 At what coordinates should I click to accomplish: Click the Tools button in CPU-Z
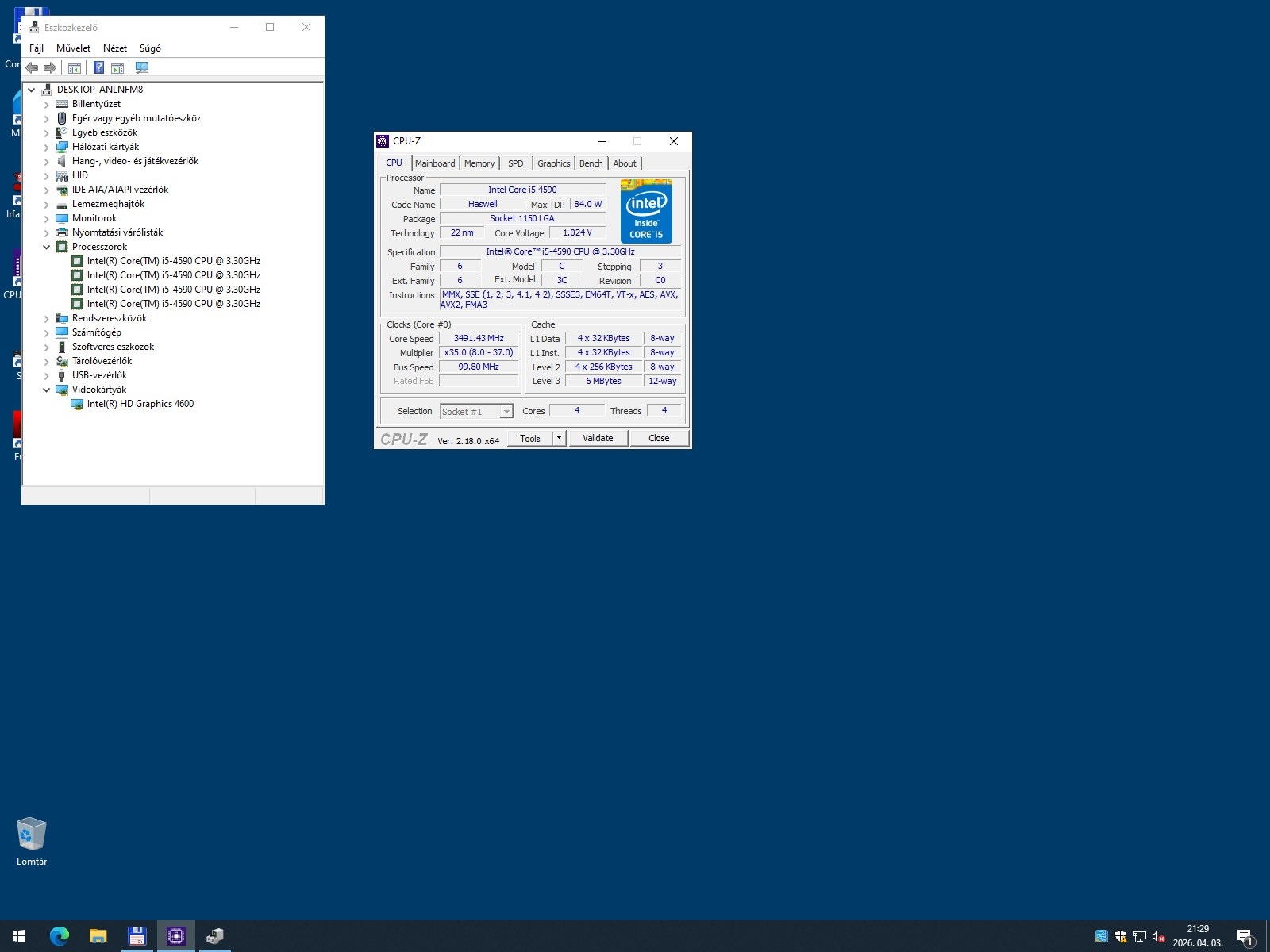tap(530, 438)
